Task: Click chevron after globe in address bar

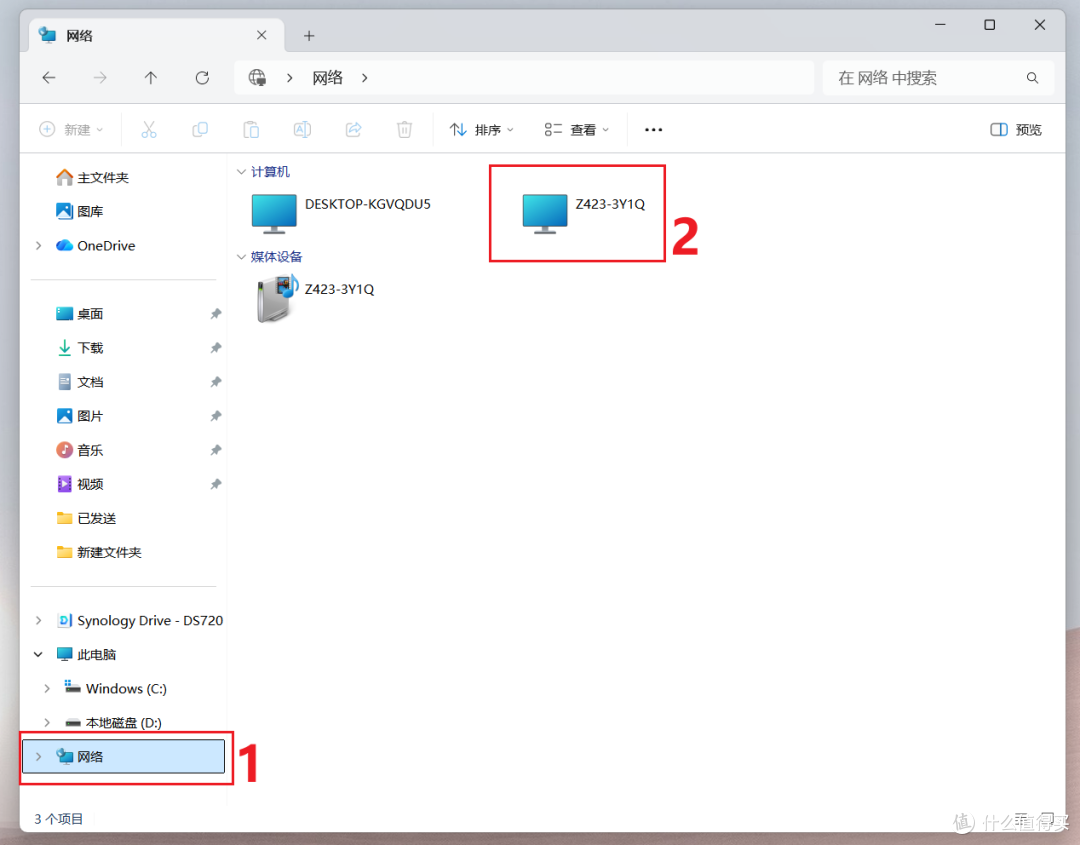Action: (x=289, y=78)
